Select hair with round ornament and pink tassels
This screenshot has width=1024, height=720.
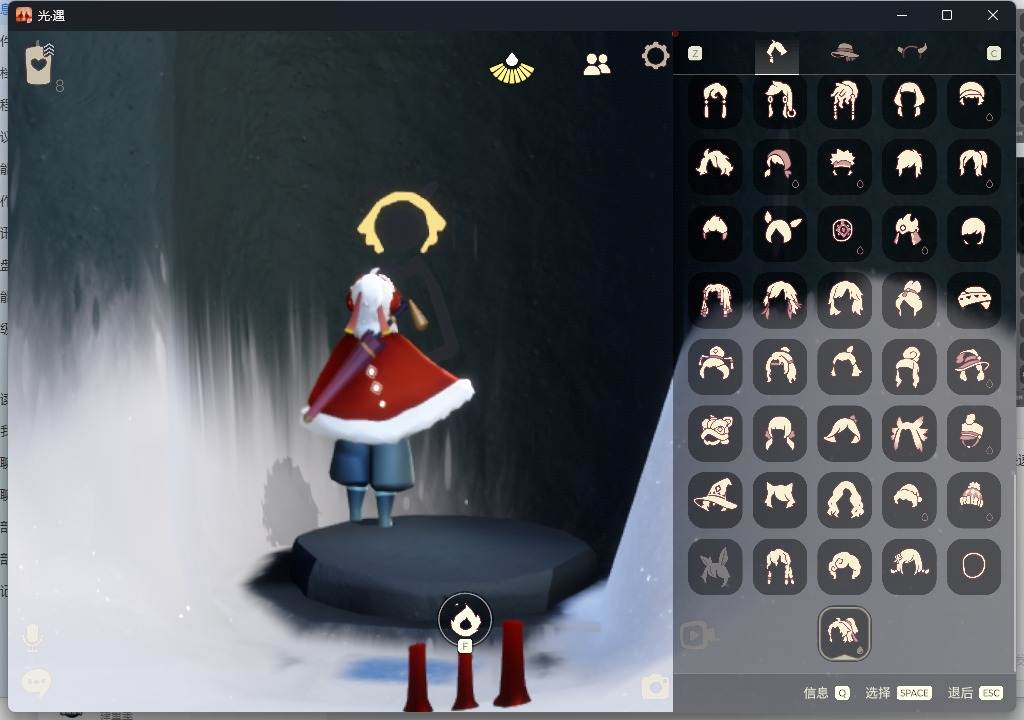point(909,233)
